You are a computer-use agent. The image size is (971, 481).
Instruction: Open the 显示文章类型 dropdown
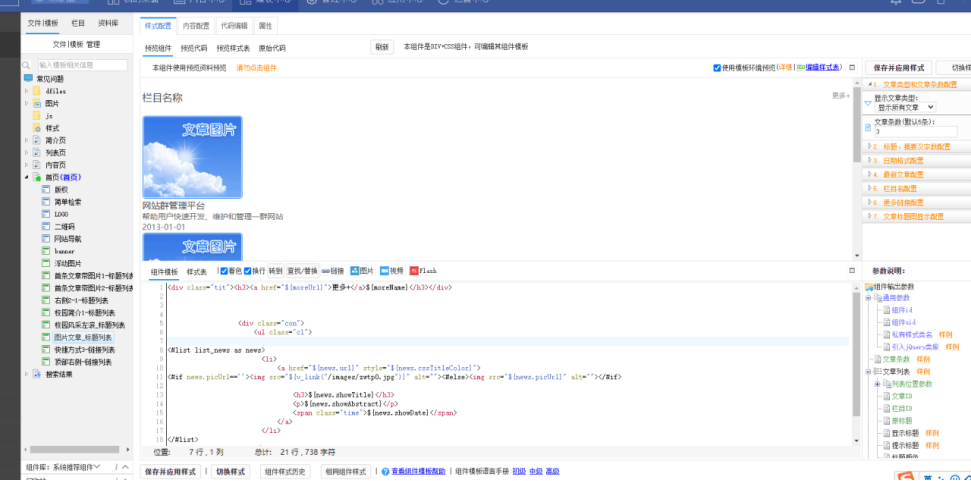[x=905, y=107]
